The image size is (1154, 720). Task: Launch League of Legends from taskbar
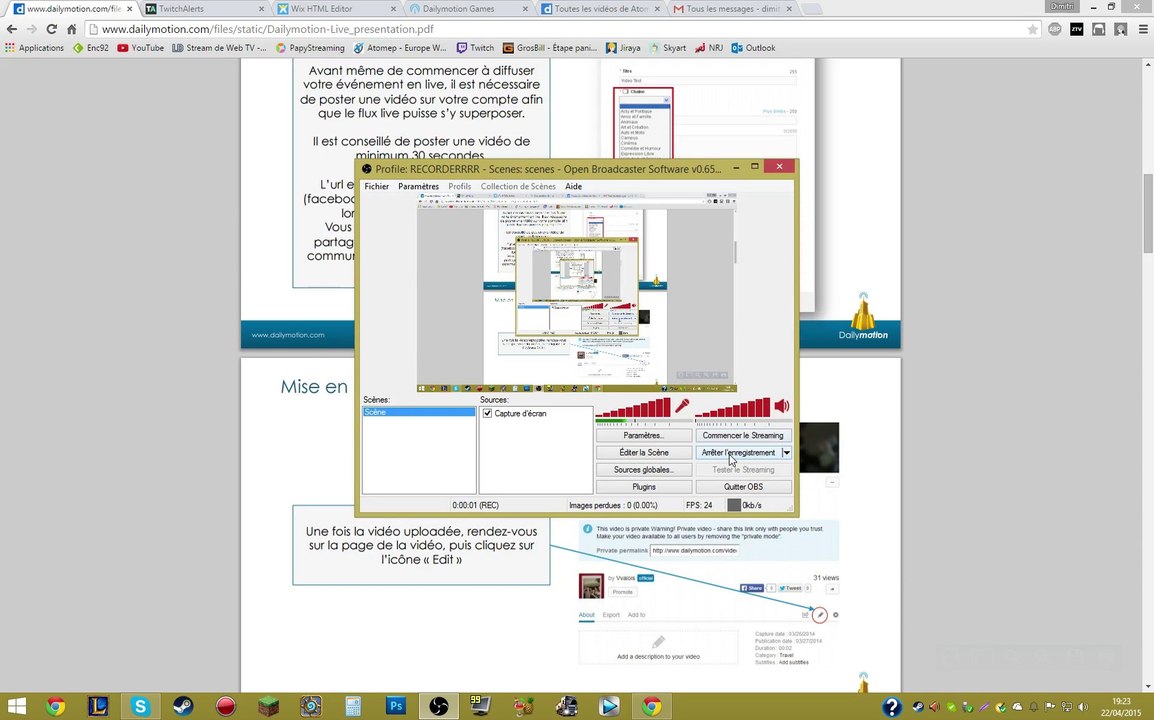coord(98,707)
